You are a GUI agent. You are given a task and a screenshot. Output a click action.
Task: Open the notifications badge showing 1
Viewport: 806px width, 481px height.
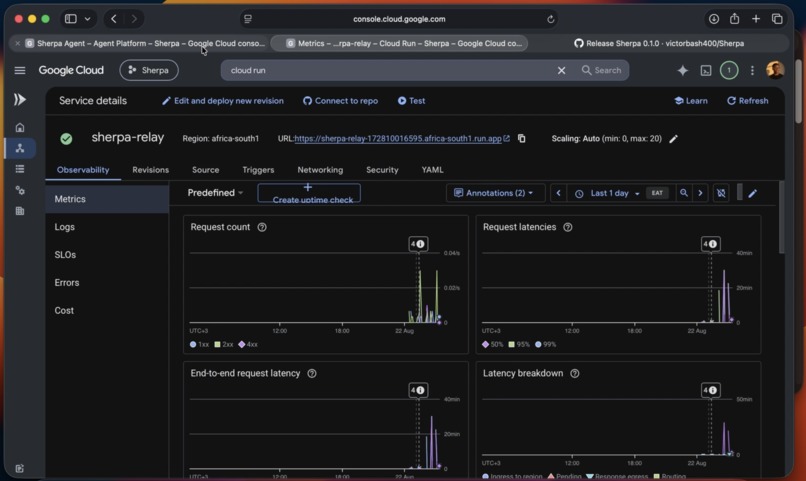pyautogui.click(x=728, y=70)
